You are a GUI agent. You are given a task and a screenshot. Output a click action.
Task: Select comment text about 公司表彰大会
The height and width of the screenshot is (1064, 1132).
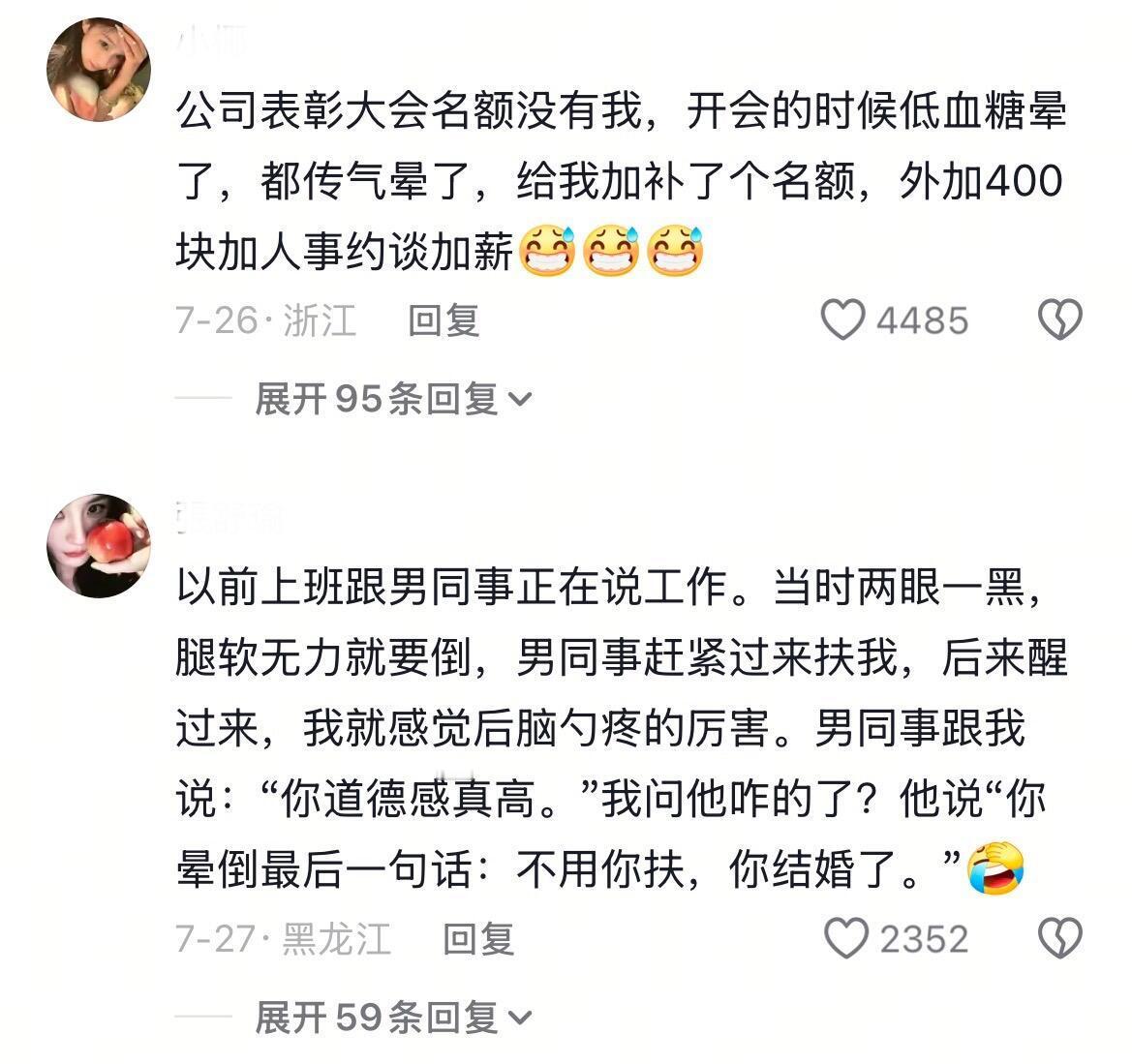(x=621, y=181)
